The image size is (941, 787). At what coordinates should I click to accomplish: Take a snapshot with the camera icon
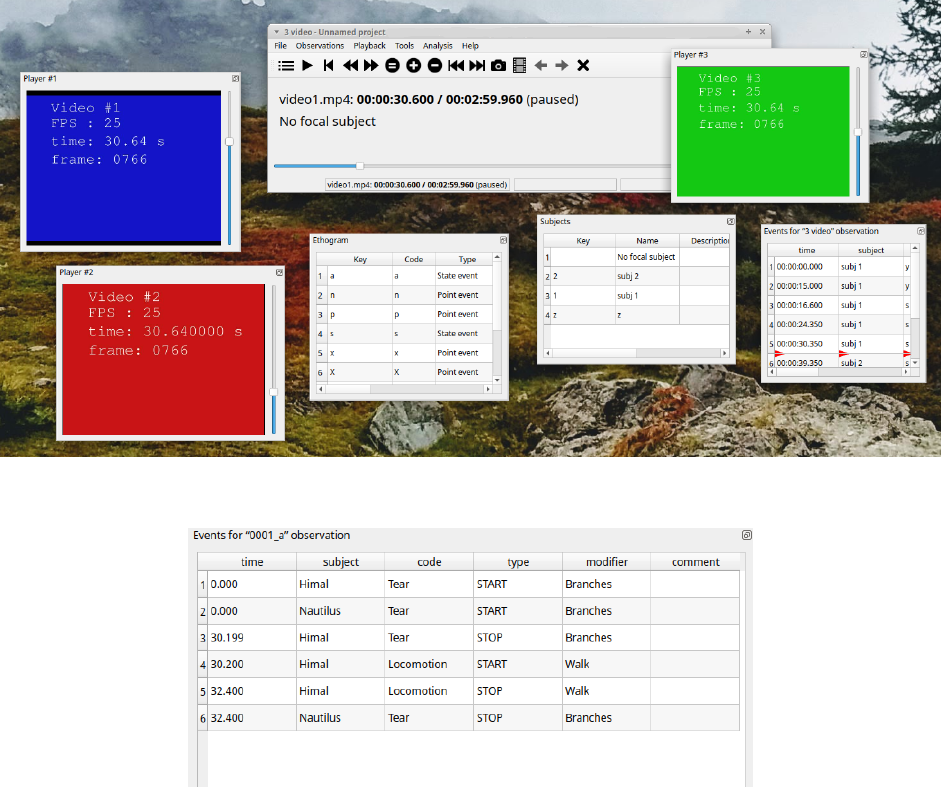point(499,65)
